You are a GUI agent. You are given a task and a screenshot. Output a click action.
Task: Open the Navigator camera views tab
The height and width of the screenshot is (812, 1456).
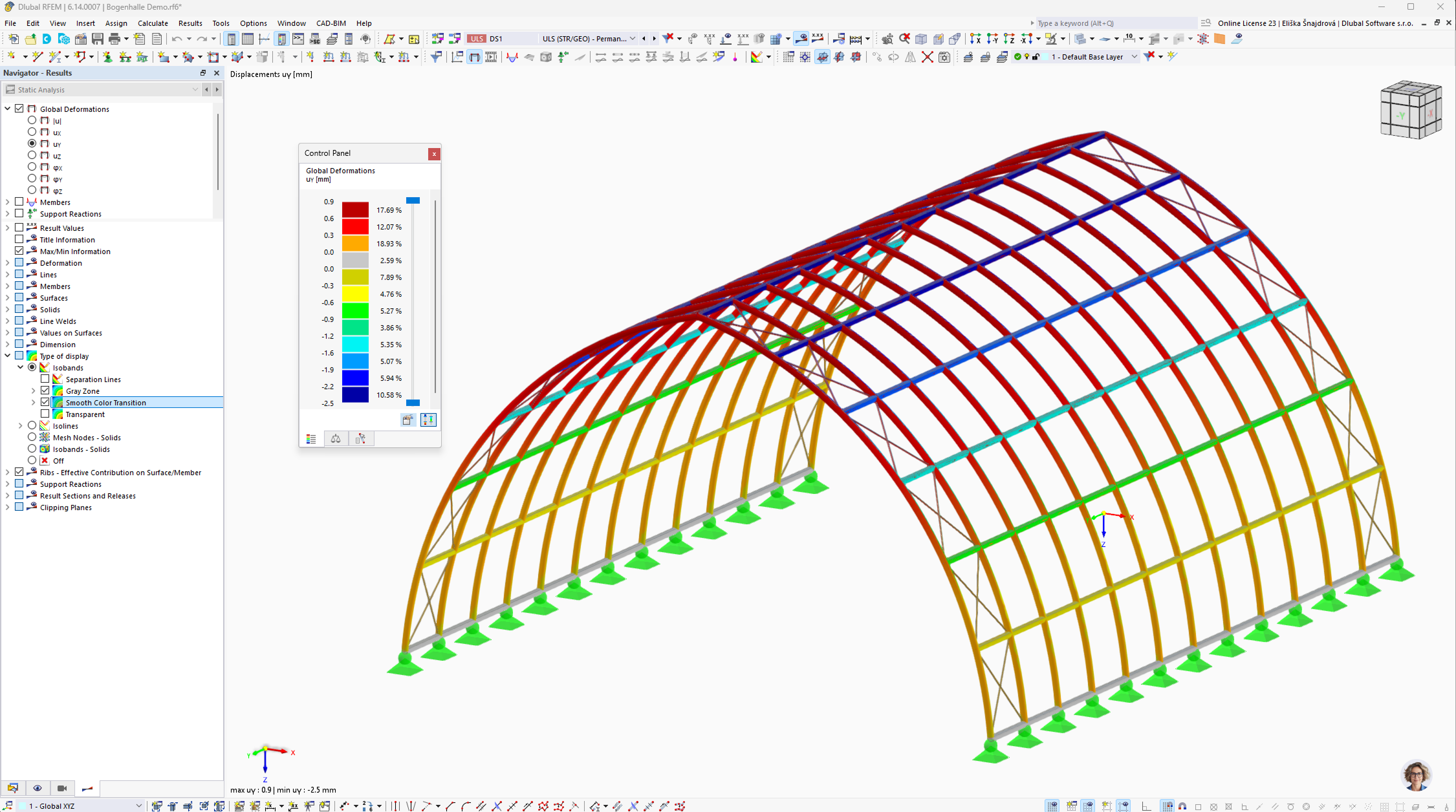[62, 788]
